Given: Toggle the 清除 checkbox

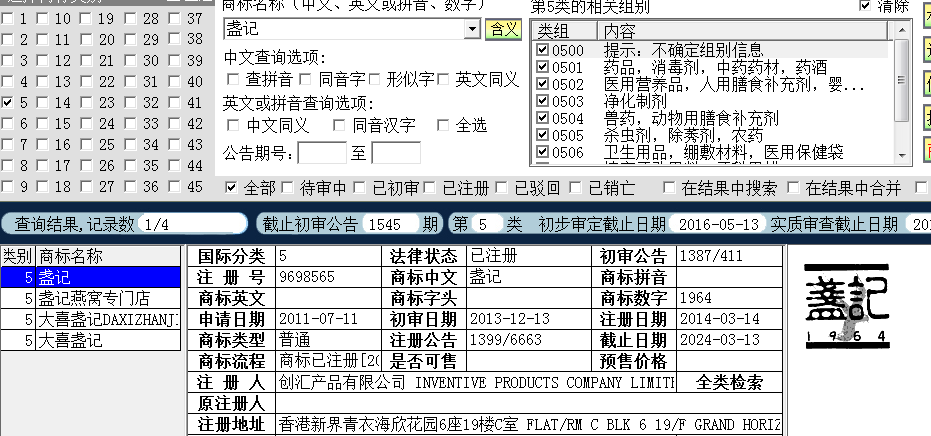Looking at the screenshot, I should tap(866, 6).
